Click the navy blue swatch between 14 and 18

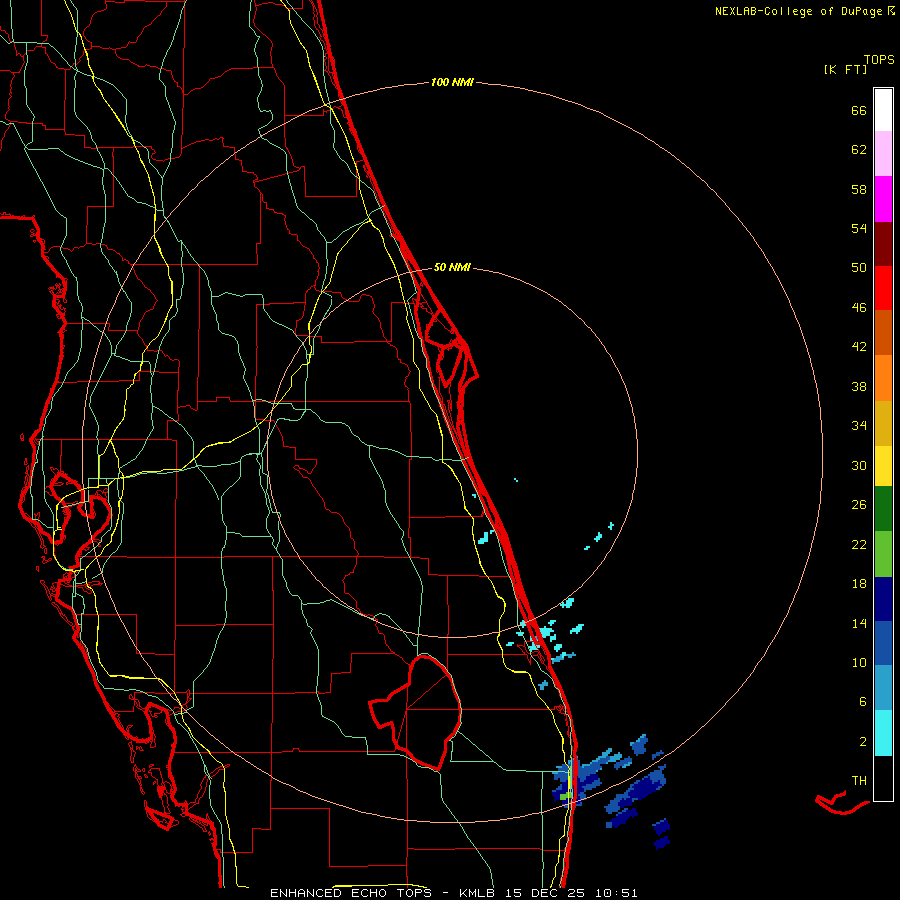883,599
